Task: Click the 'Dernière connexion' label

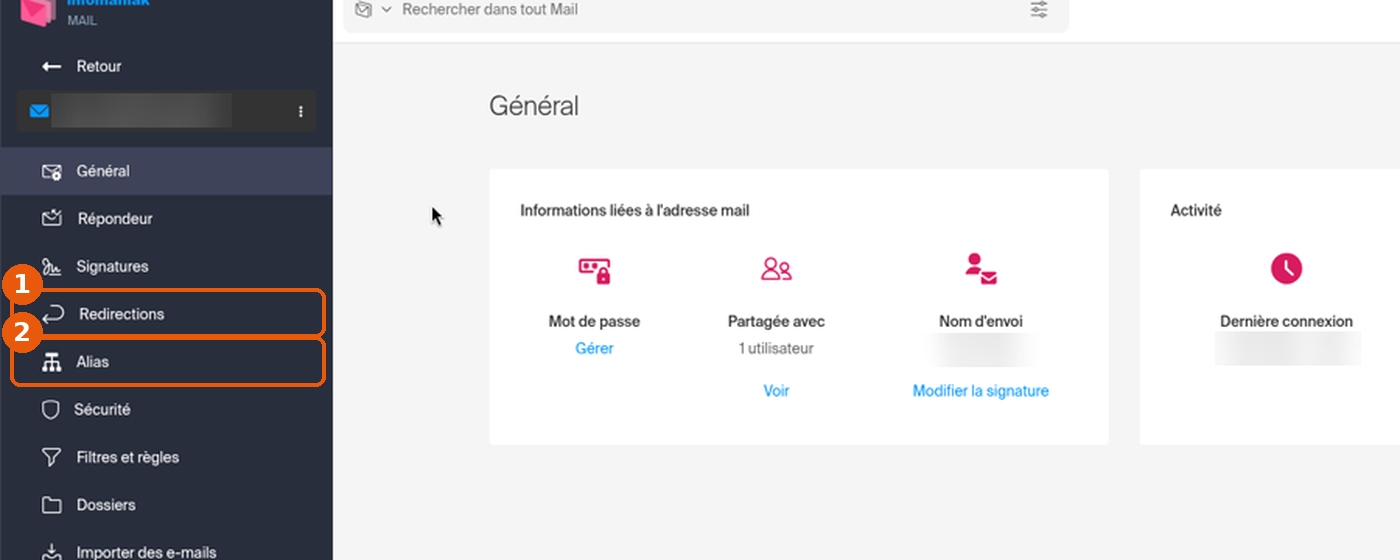Action: pos(1286,322)
